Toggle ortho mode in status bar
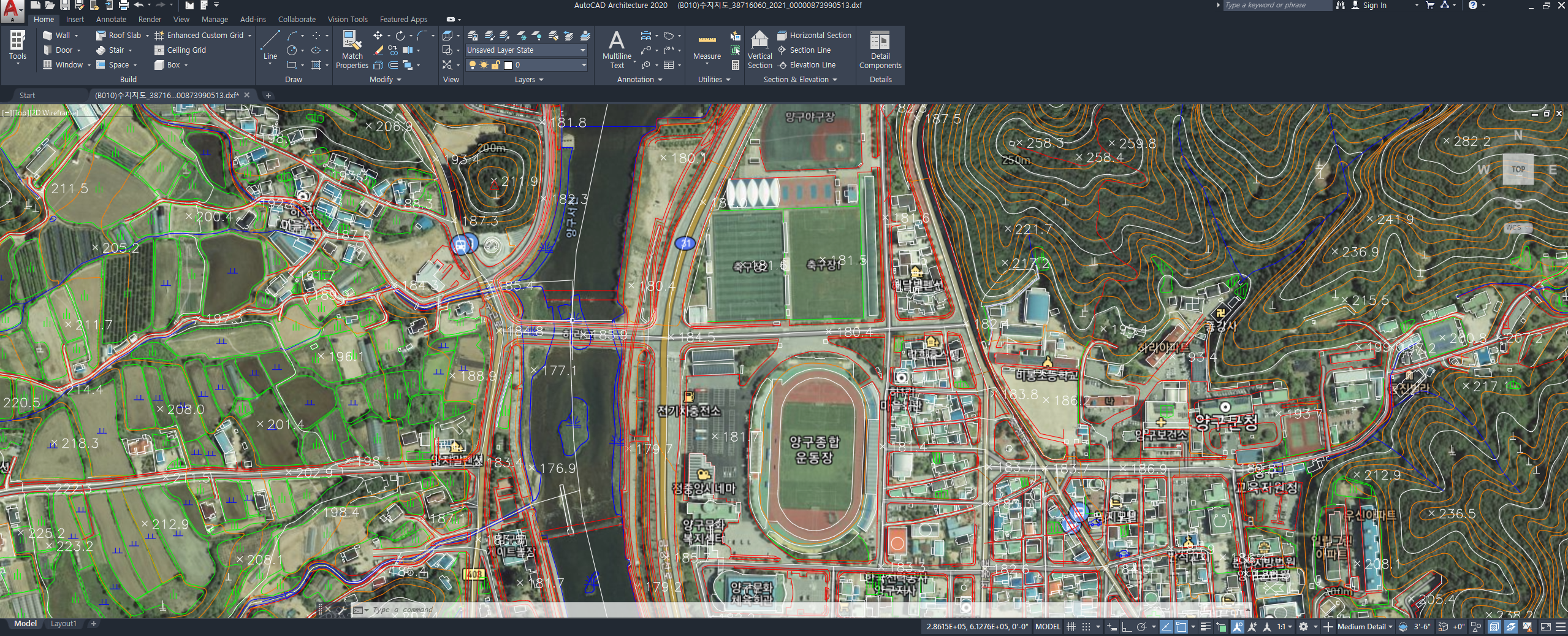This screenshot has width=1568, height=636. 1127,627
